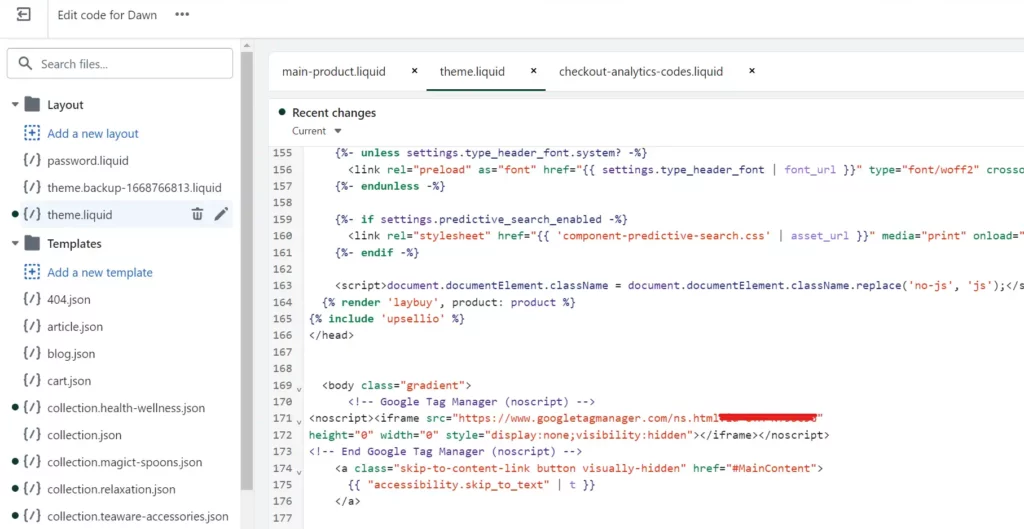Screen dimensions: 1024x529
Task: Click line number 163 in gutter
Action: 282,285
